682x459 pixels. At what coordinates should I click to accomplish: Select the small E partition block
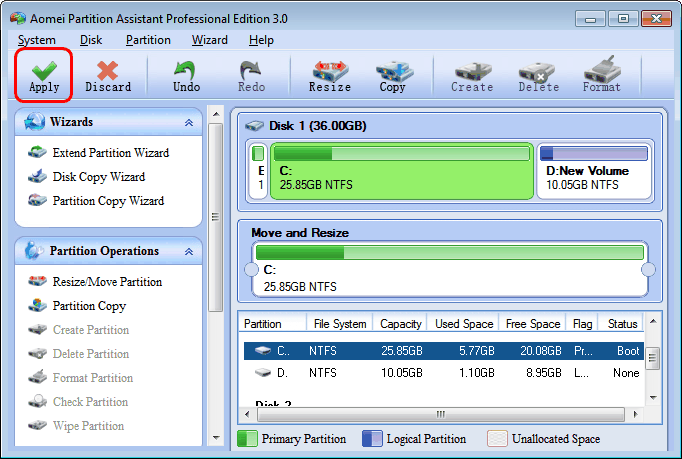tap(258, 171)
